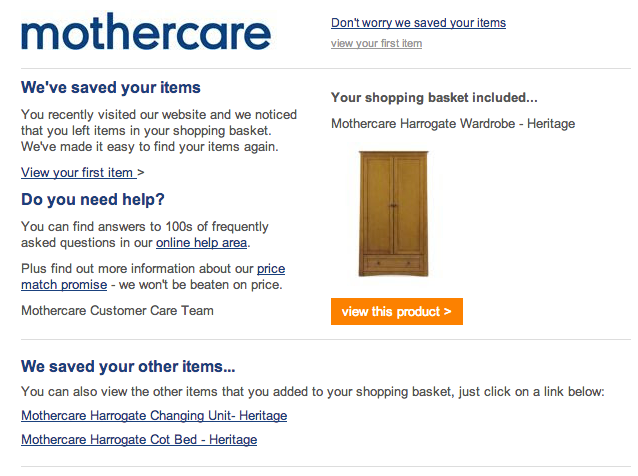The width and height of the screenshot is (638, 476).
Task: Click the 'You can also view the other items' sentence
Action: pyautogui.click(x=313, y=392)
